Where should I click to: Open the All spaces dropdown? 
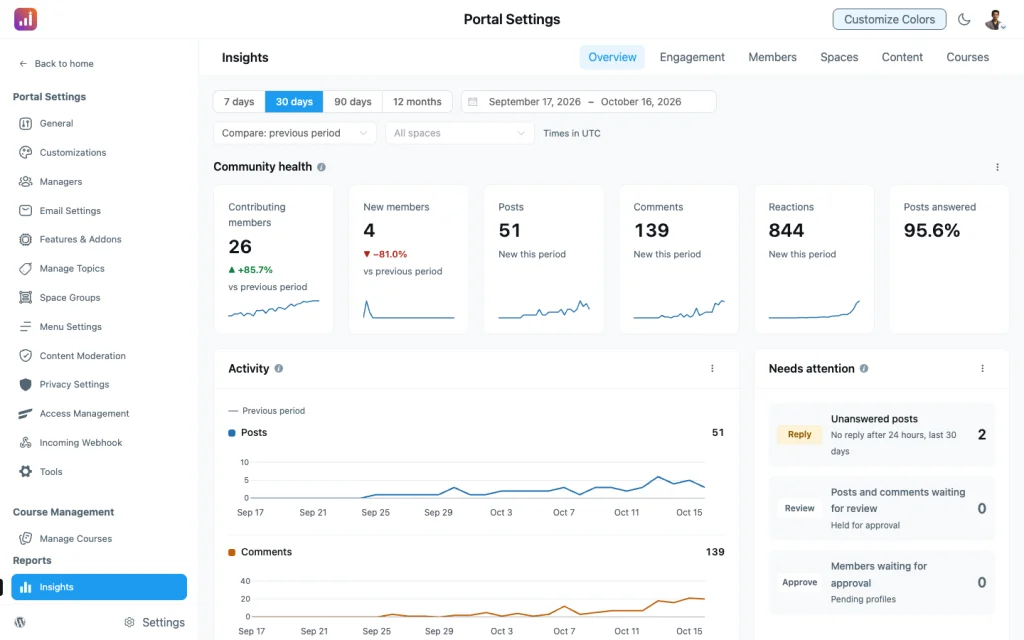[459, 133]
